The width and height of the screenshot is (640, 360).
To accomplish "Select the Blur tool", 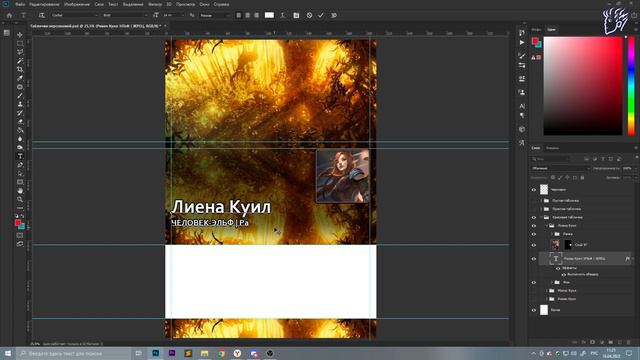I will [x=20, y=139].
